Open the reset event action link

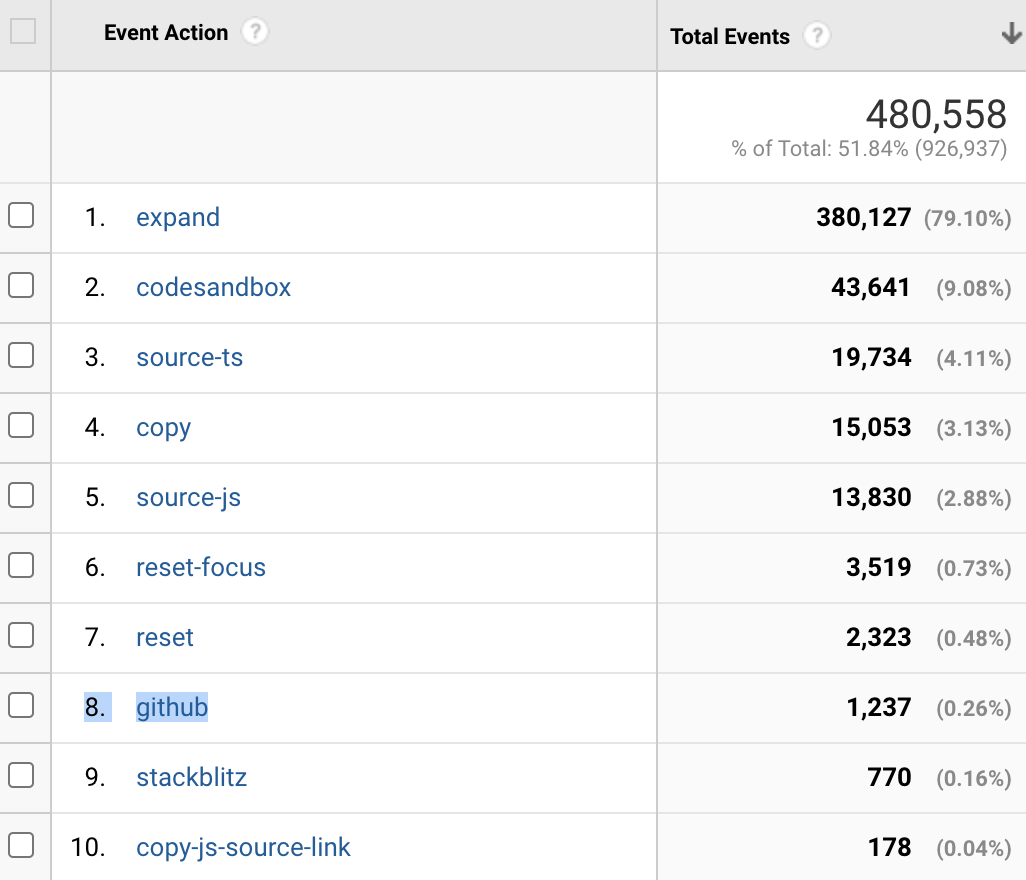tap(165, 638)
